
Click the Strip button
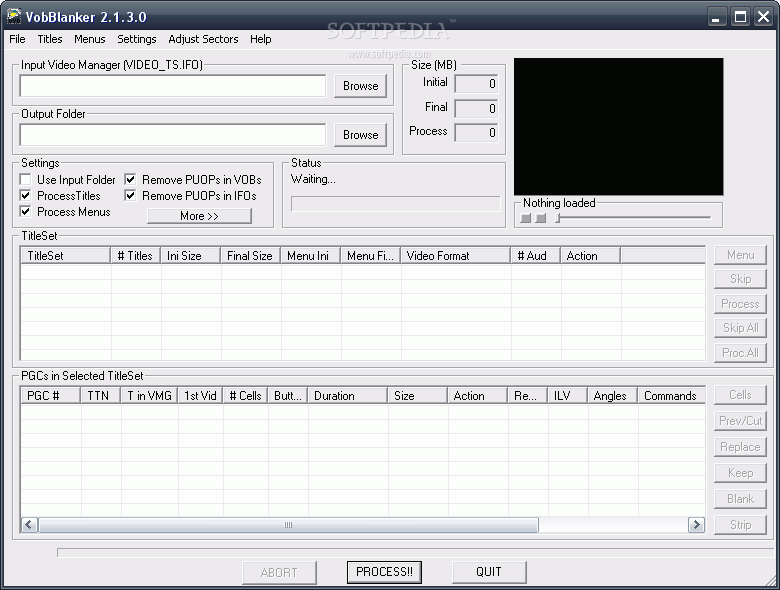click(740, 525)
